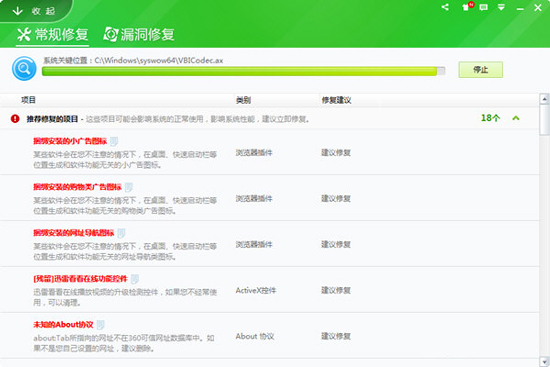Open [残留]迅雷看看在线功能控件 item

(80, 279)
